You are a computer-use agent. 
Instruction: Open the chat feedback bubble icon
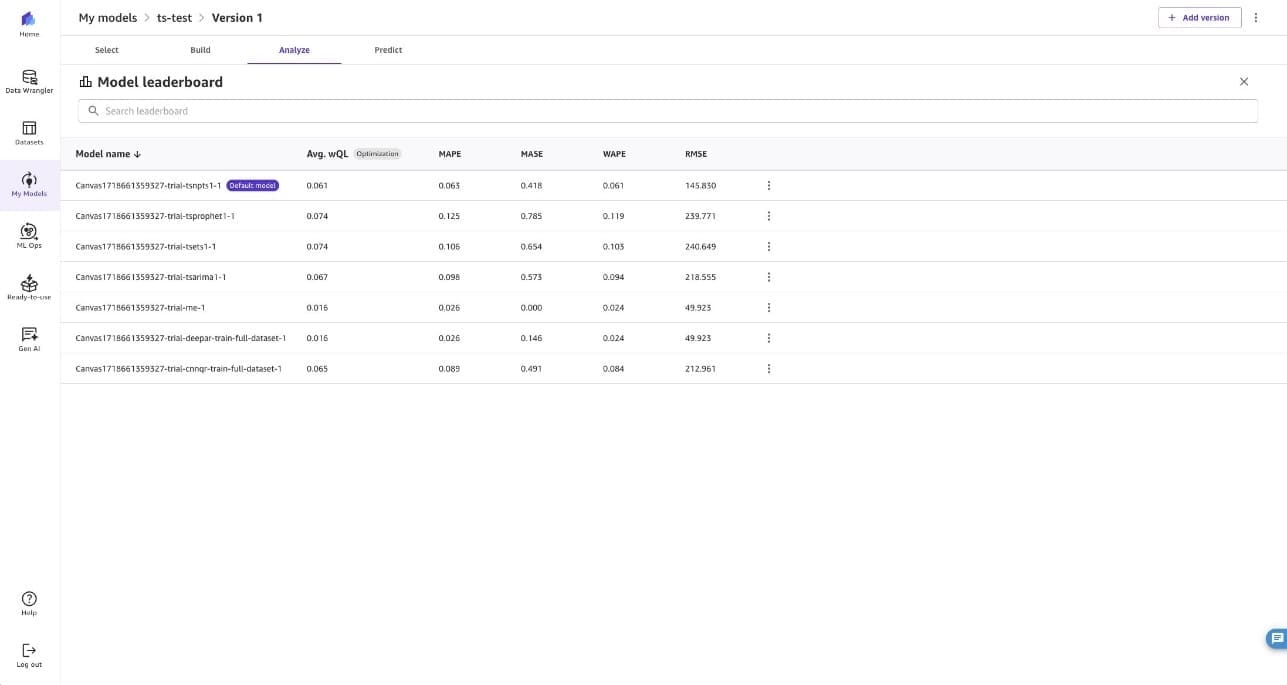coord(1276,638)
